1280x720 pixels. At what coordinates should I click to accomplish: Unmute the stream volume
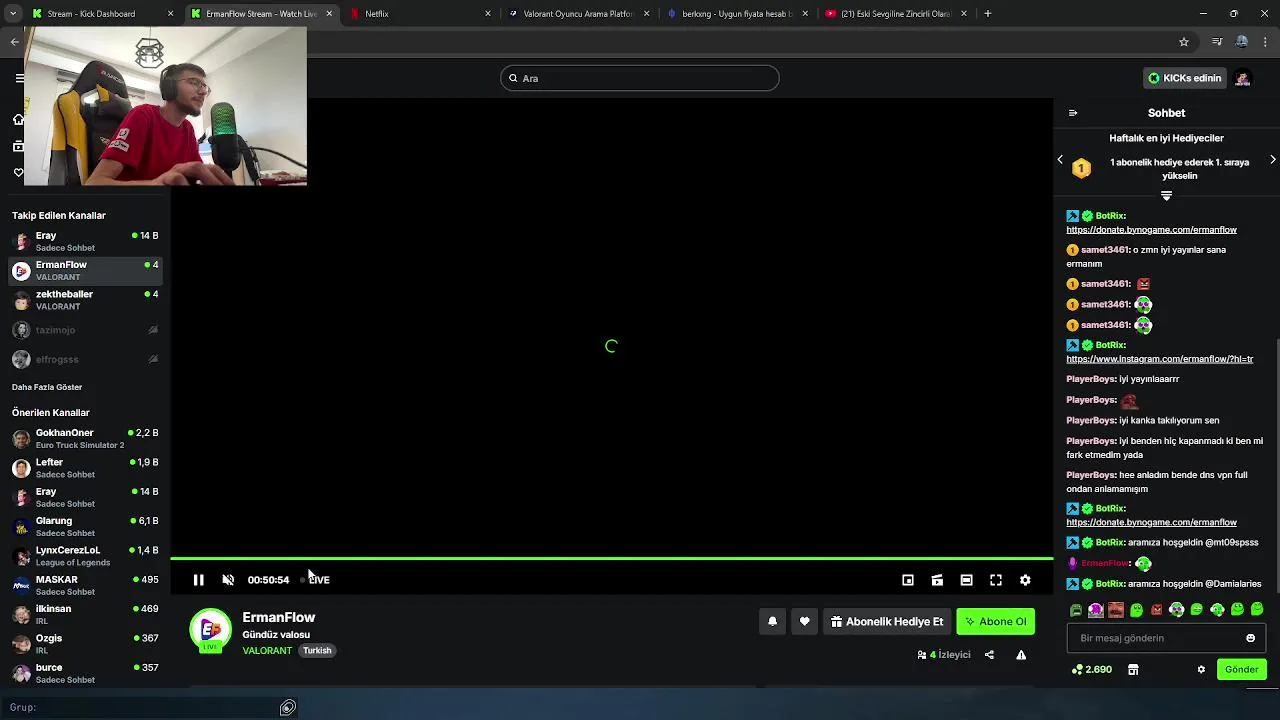tap(228, 580)
